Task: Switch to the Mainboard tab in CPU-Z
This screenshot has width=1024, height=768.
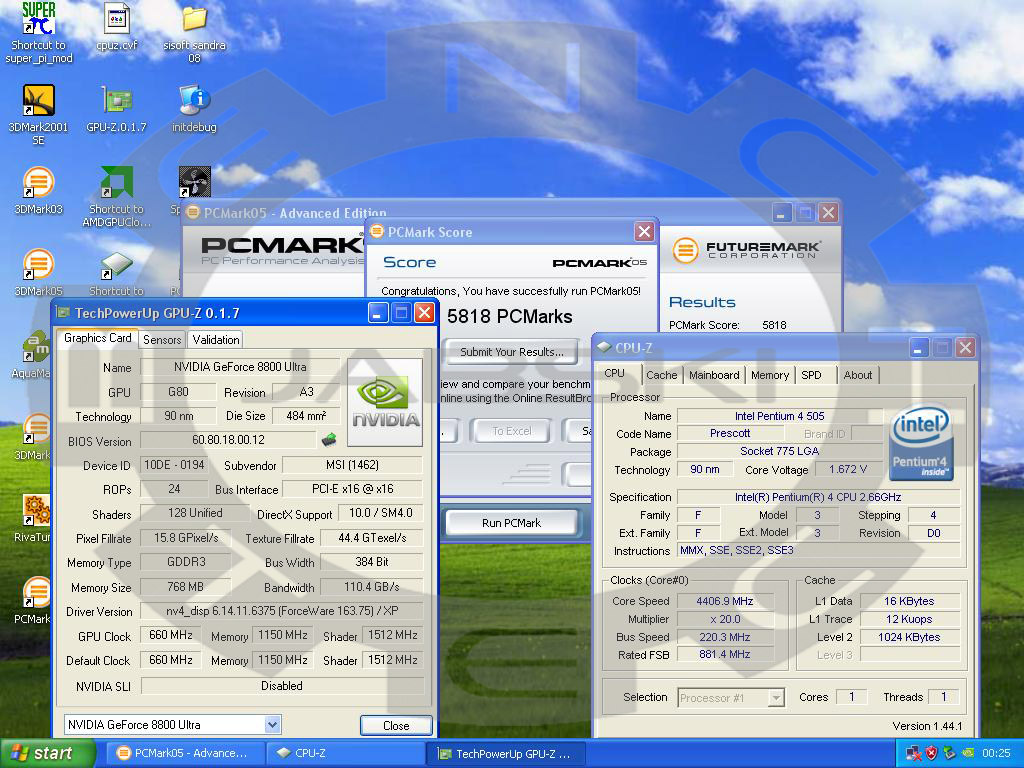Action: point(714,375)
